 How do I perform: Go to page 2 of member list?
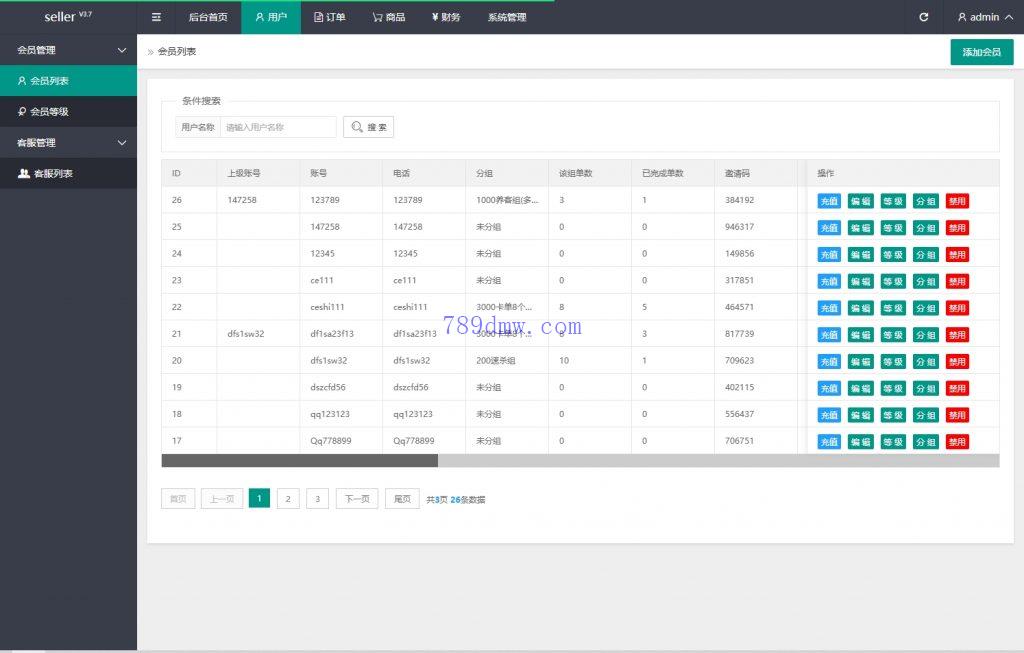pyautogui.click(x=288, y=499)
